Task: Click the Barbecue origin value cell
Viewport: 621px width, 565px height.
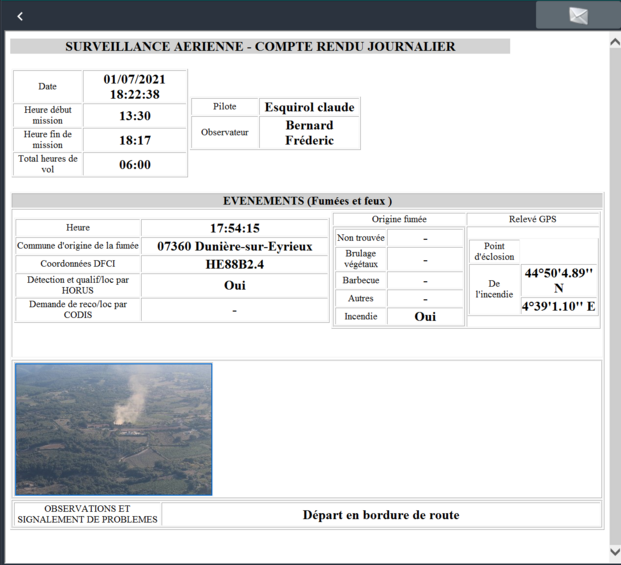Action: pyautogui.click(x=426, y=280)
